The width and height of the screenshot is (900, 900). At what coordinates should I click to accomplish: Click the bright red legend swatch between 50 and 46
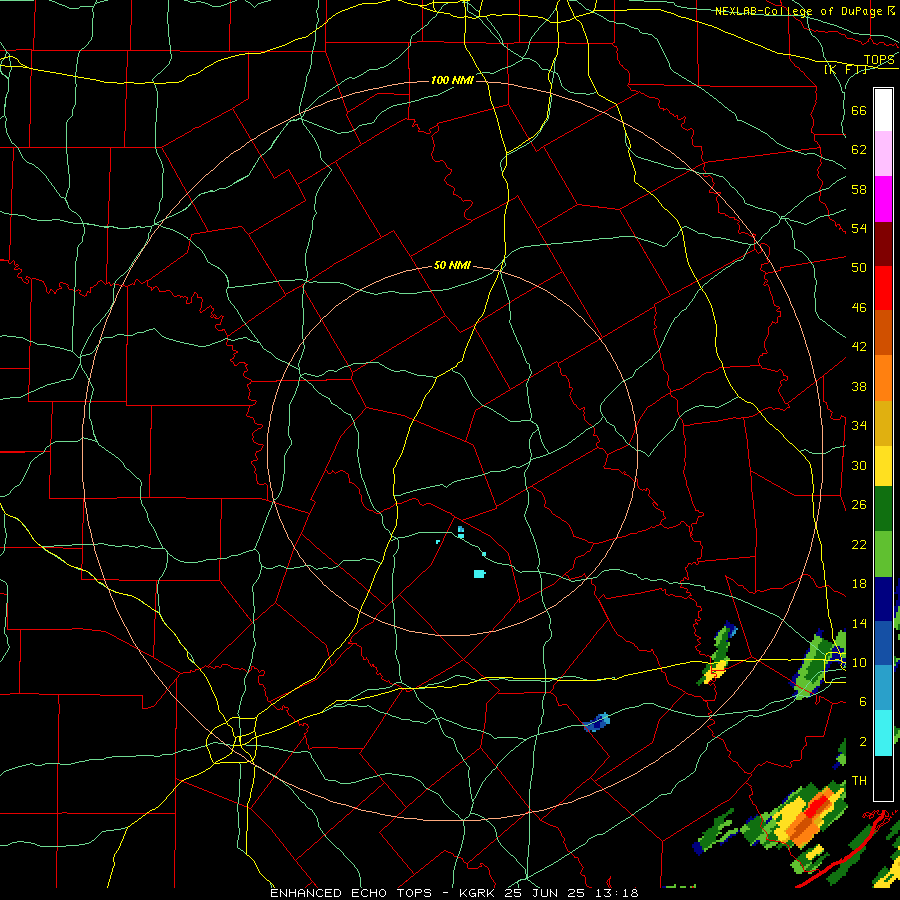pos(883,288)
